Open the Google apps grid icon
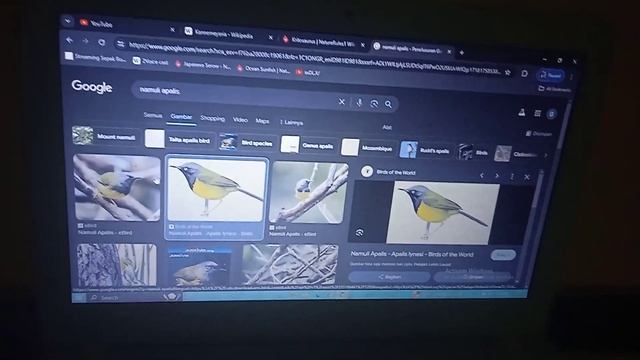The height and width of the screenshot is (360, 640). [538, 113]
